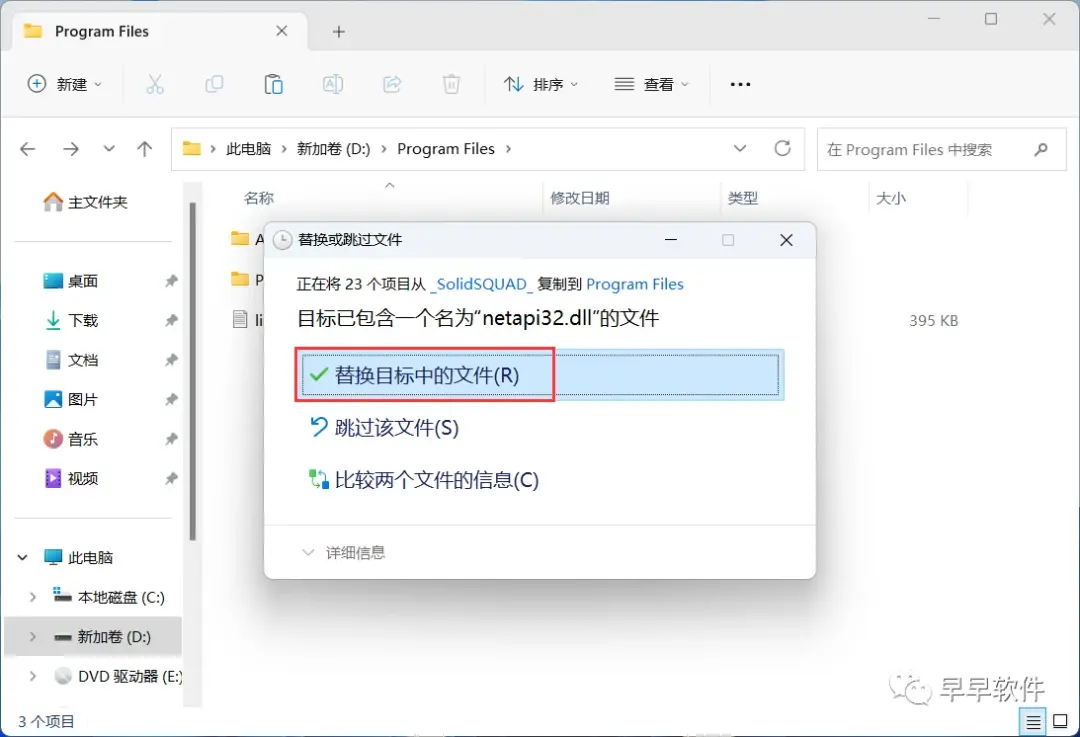Image resolution: width=1080 pixels, height=737 pixels.
Task: Click the 在 Program Files 中搜索 search box
Action: click(x=942, y=149)
